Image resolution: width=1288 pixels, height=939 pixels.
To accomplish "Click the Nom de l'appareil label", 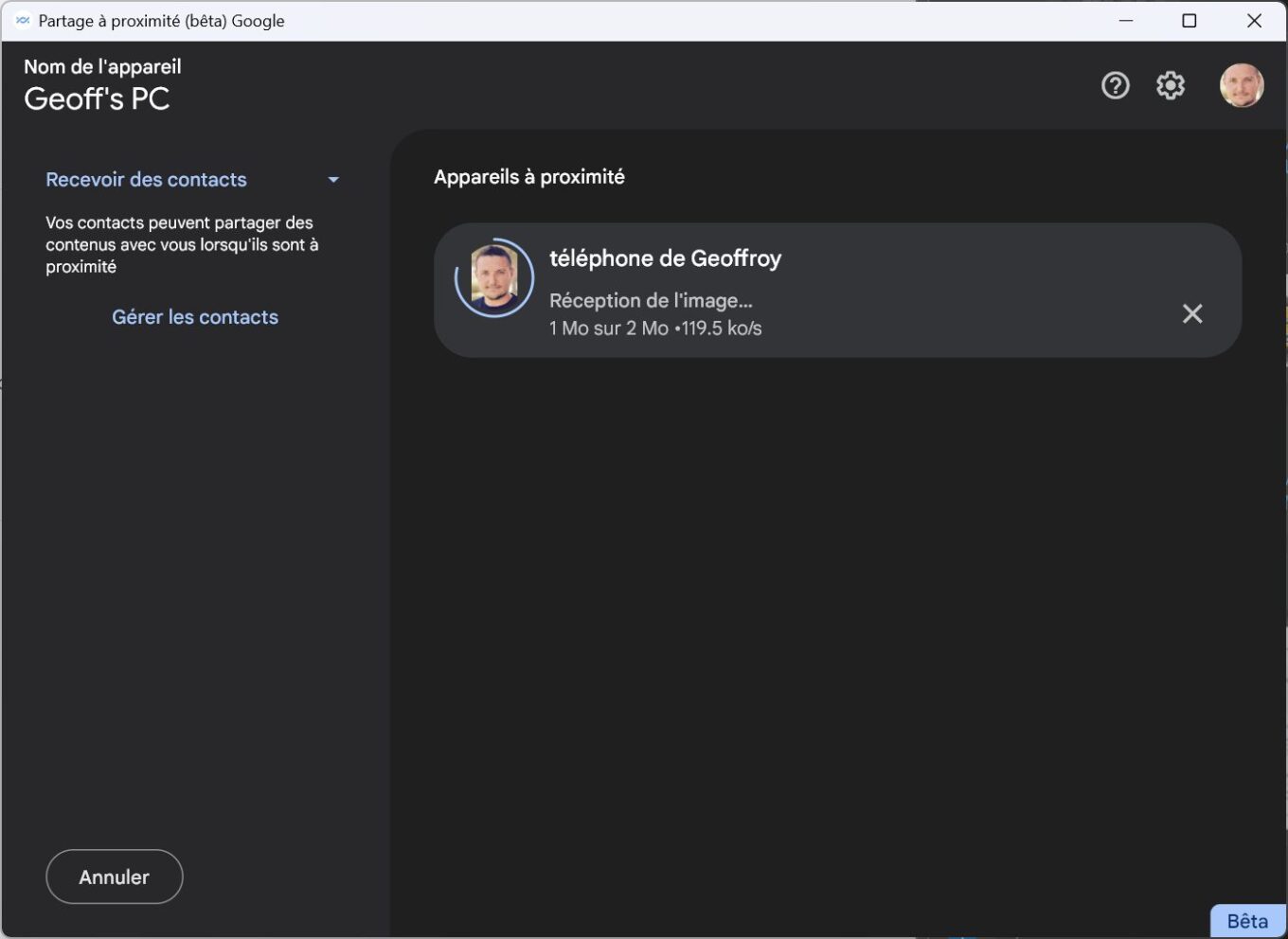I will pos(102,66).
